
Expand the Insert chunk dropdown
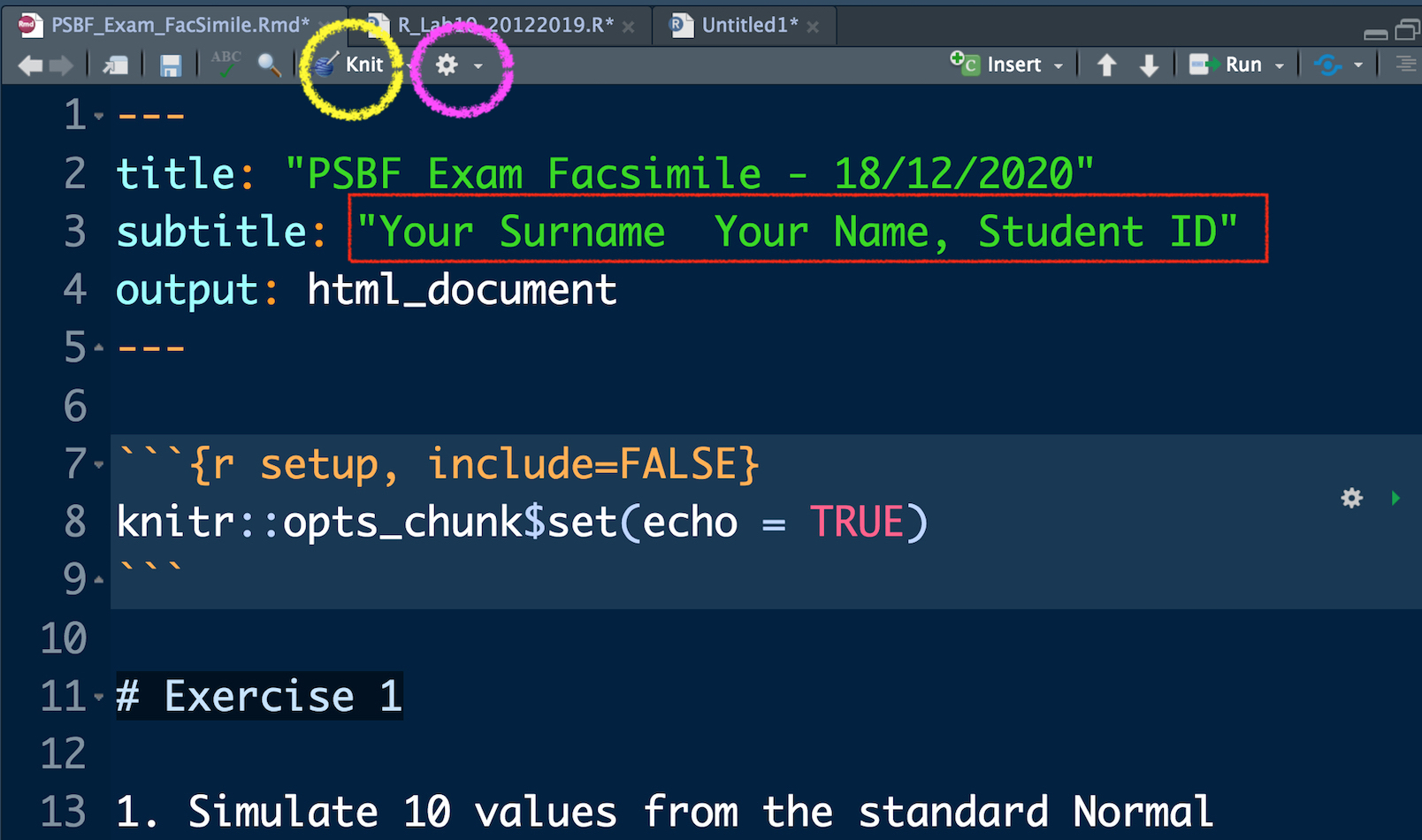(x=1059, y=65)
